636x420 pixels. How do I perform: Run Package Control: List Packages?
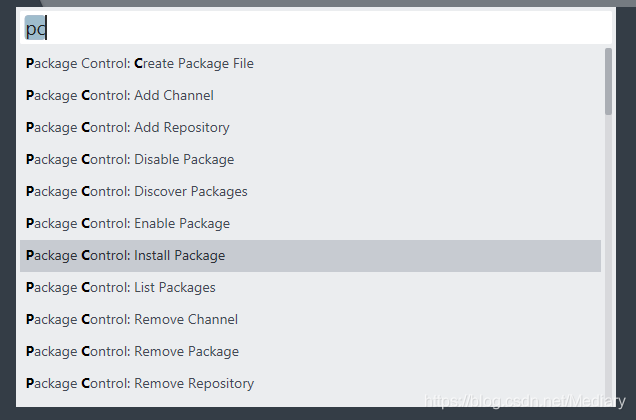pyautogui.click(x=310, y=288)
